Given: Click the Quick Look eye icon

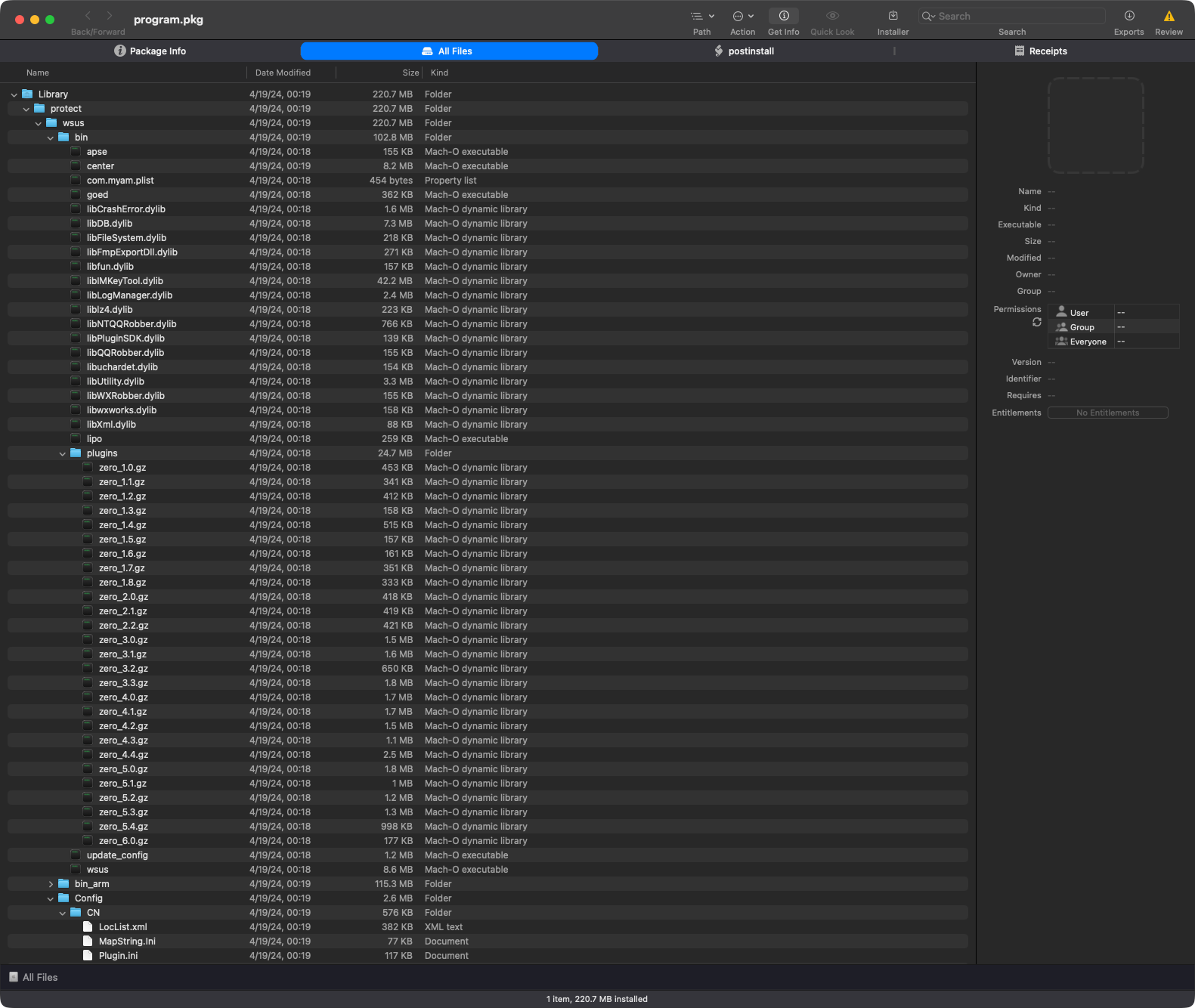Looking at the screenshot, I should click(x=832, y=17).
